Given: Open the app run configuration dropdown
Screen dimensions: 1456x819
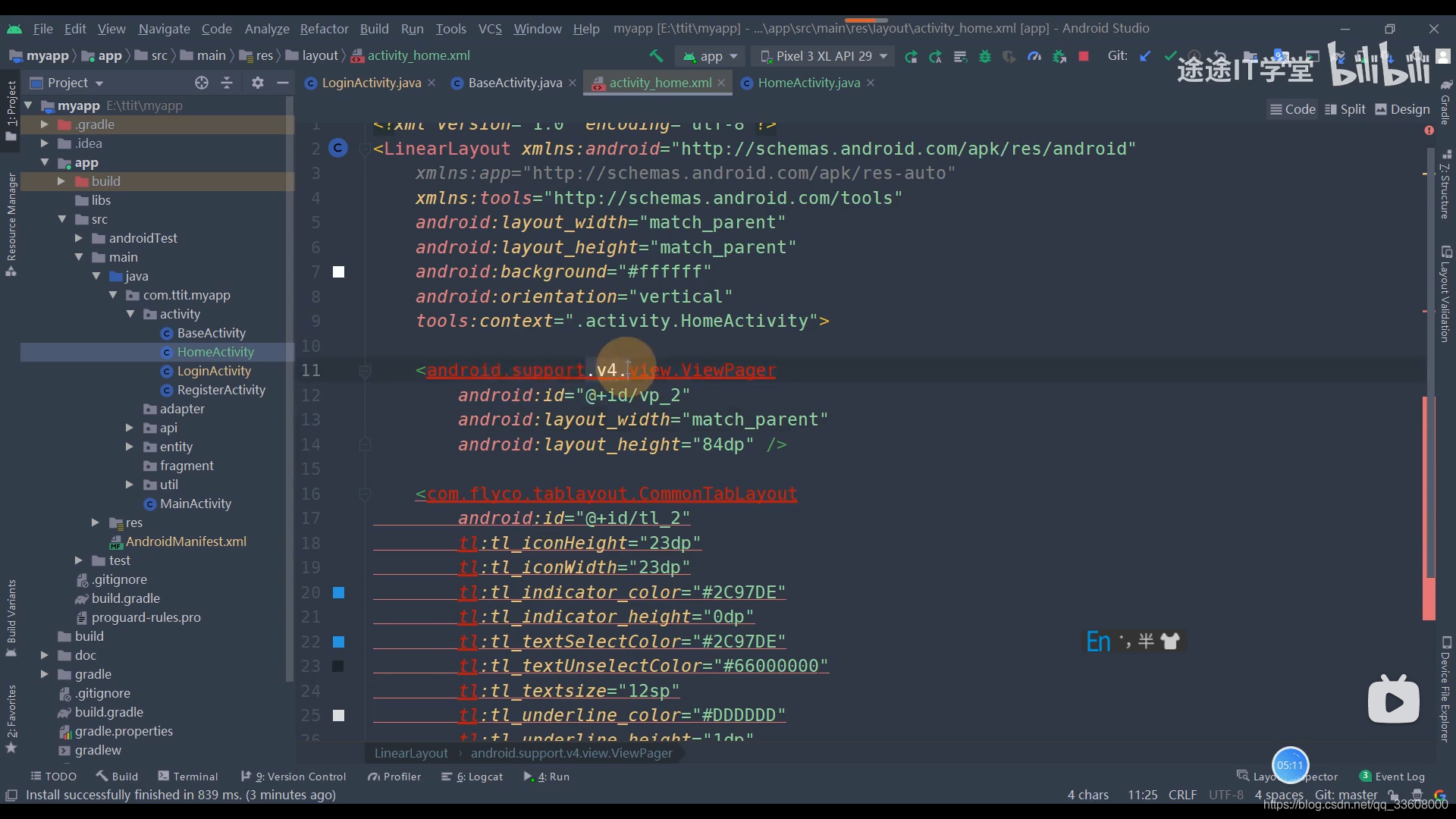Looking at the screenshot, I should tap(711, 56).
